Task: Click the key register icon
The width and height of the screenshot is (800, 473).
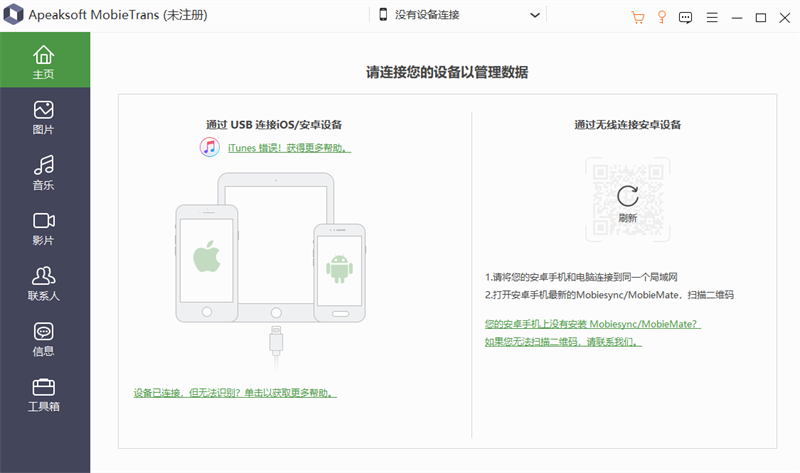Action: (x=662, y=17)
